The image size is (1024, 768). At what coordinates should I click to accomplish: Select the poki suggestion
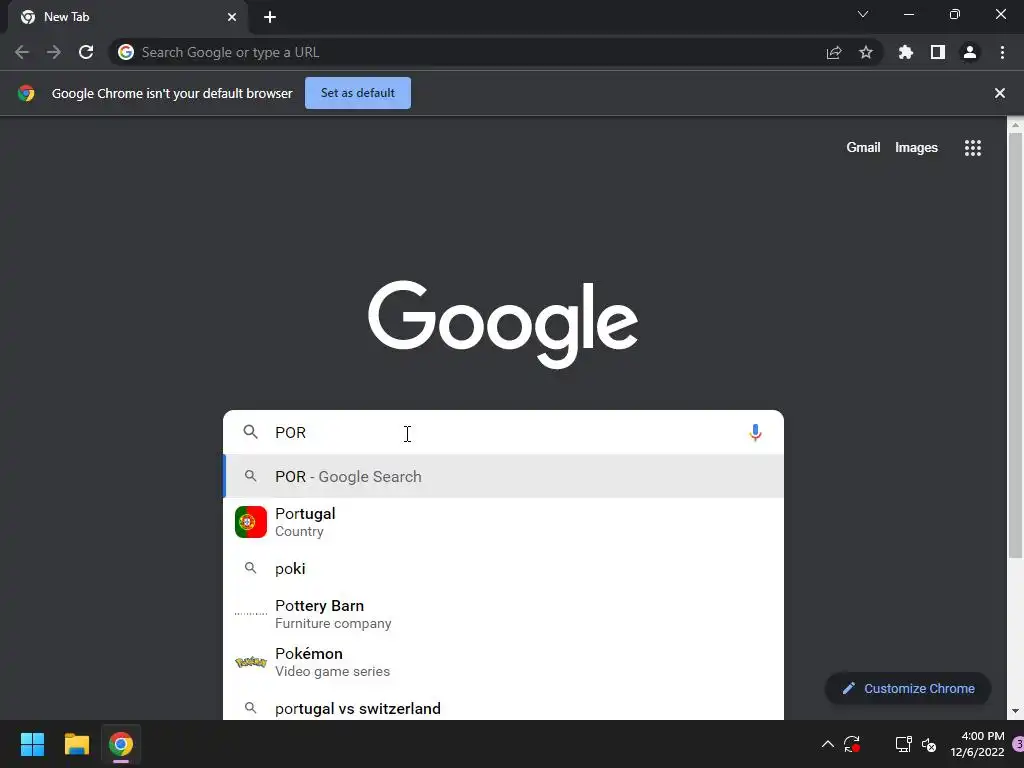pyautogui.click(x=504, y=568)
